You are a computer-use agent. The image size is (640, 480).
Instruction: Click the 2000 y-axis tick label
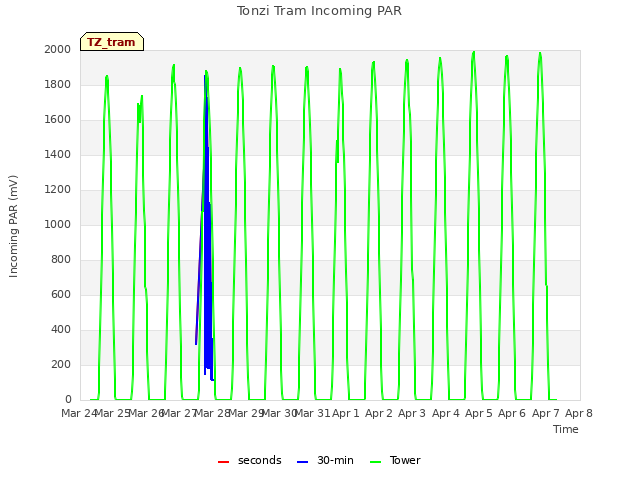coord(58,49)
